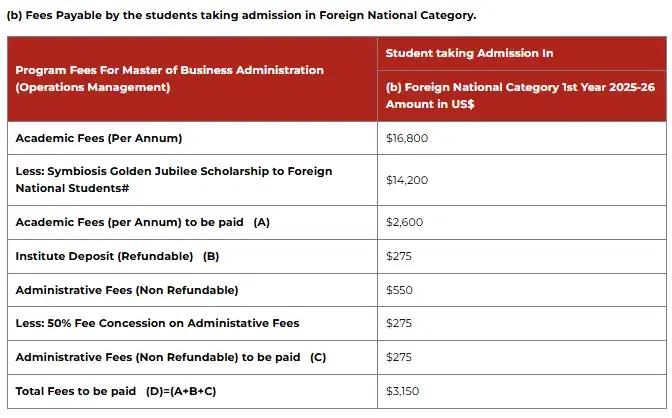Click the $550 amount cell
The height and width of the screenshot is (418, 672).
399,290
